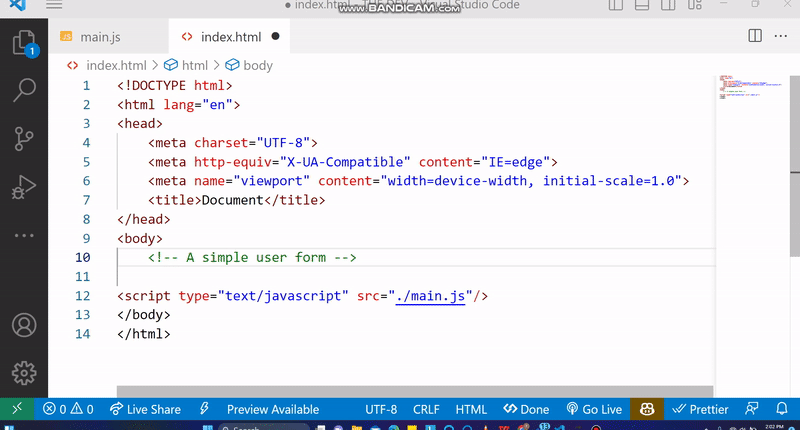Open editor More Actions ellipsis menu
Screen dimensions: 800x430
point(781,36)
